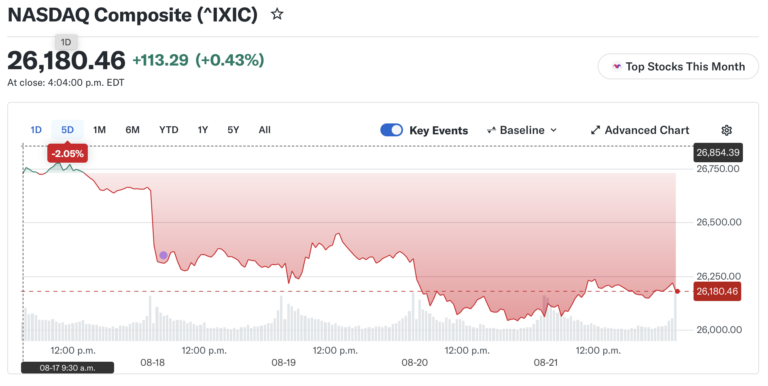Click the red current price endpoint dot

[677, 291]
